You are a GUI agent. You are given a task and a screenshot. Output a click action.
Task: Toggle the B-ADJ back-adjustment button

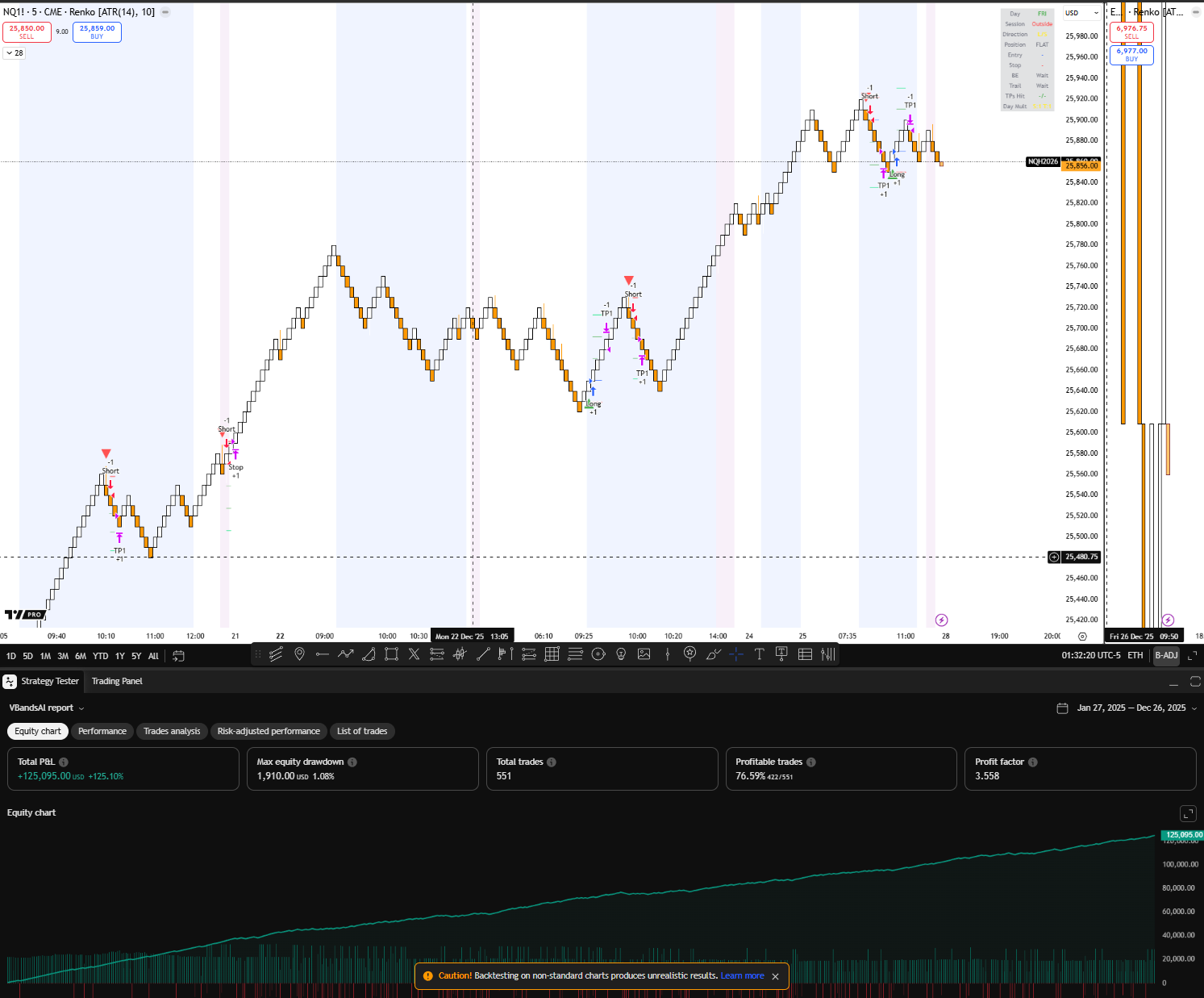(1166, 656)
